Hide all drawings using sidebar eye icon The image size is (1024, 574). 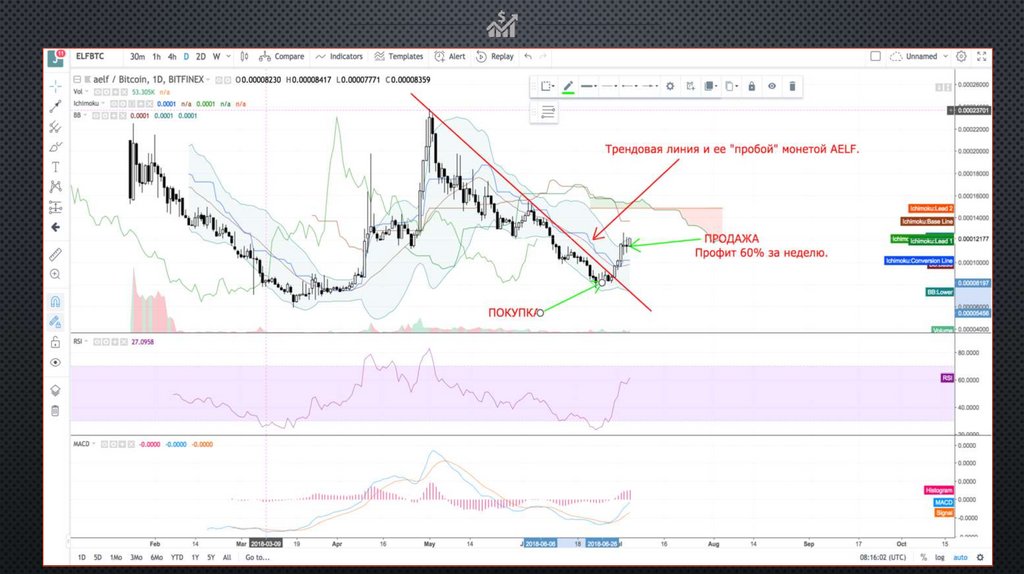pos(56,363)
